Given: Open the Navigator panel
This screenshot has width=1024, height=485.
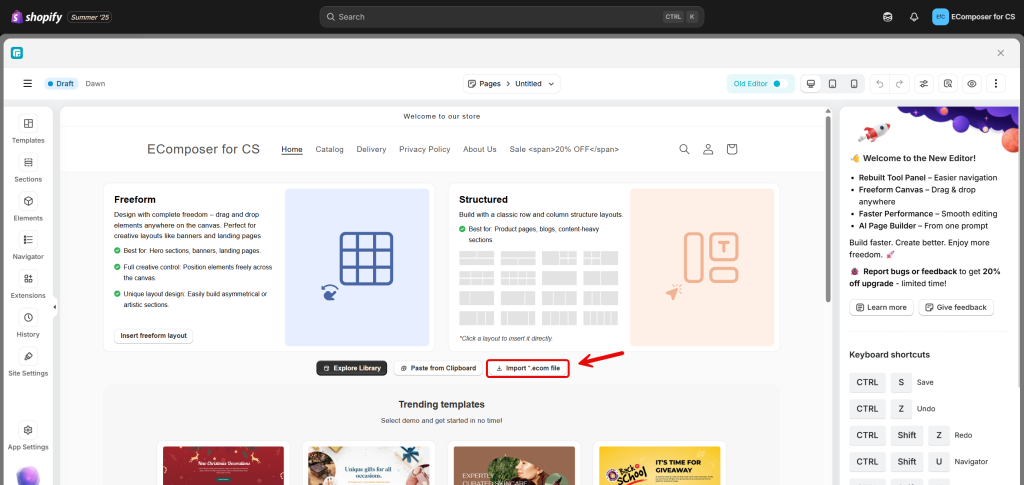Looking at the screenshot, I should coord(28,246).
